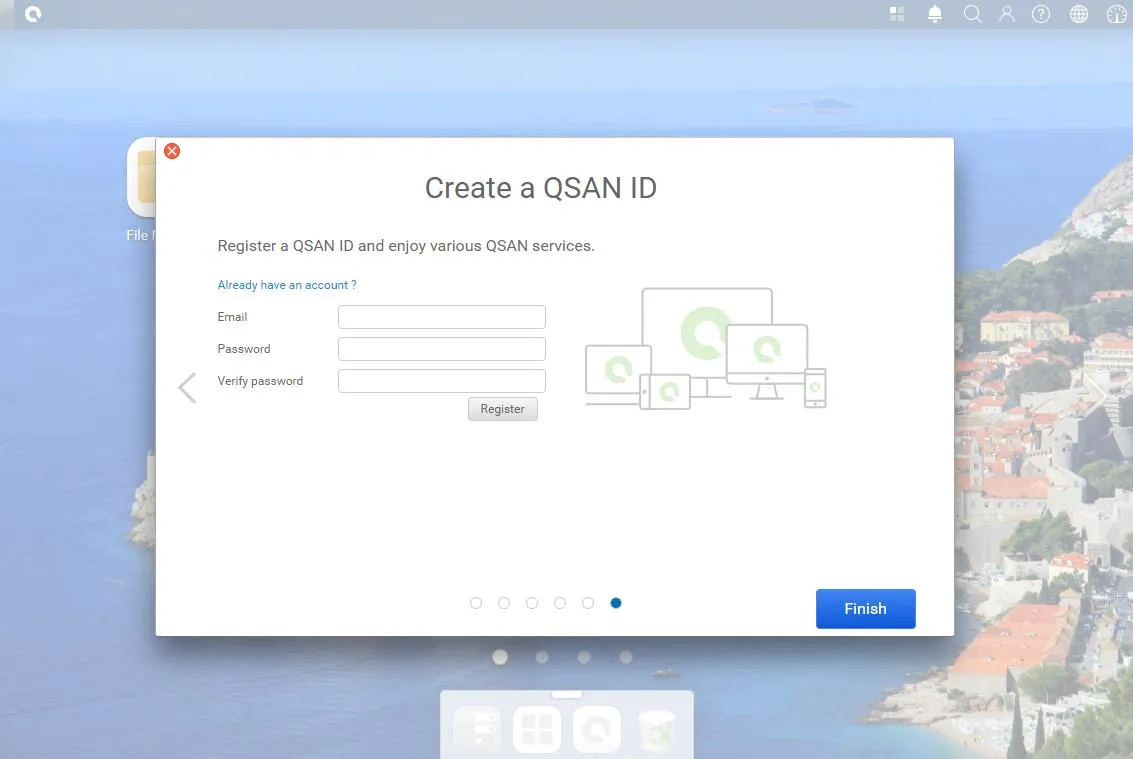Select the fourth wizard step dot

(560, 603)
